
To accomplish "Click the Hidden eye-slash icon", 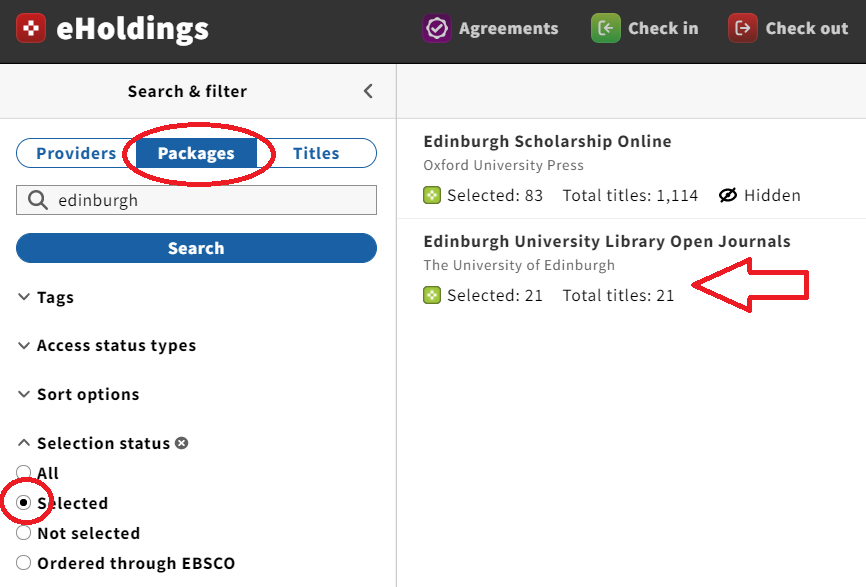I will [728, 195].
